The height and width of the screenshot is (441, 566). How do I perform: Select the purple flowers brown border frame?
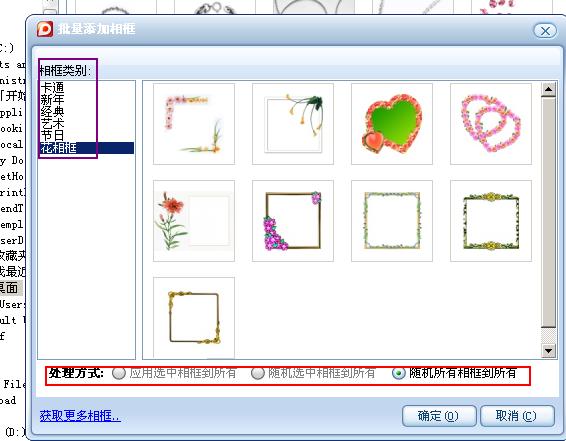[293, 221]
